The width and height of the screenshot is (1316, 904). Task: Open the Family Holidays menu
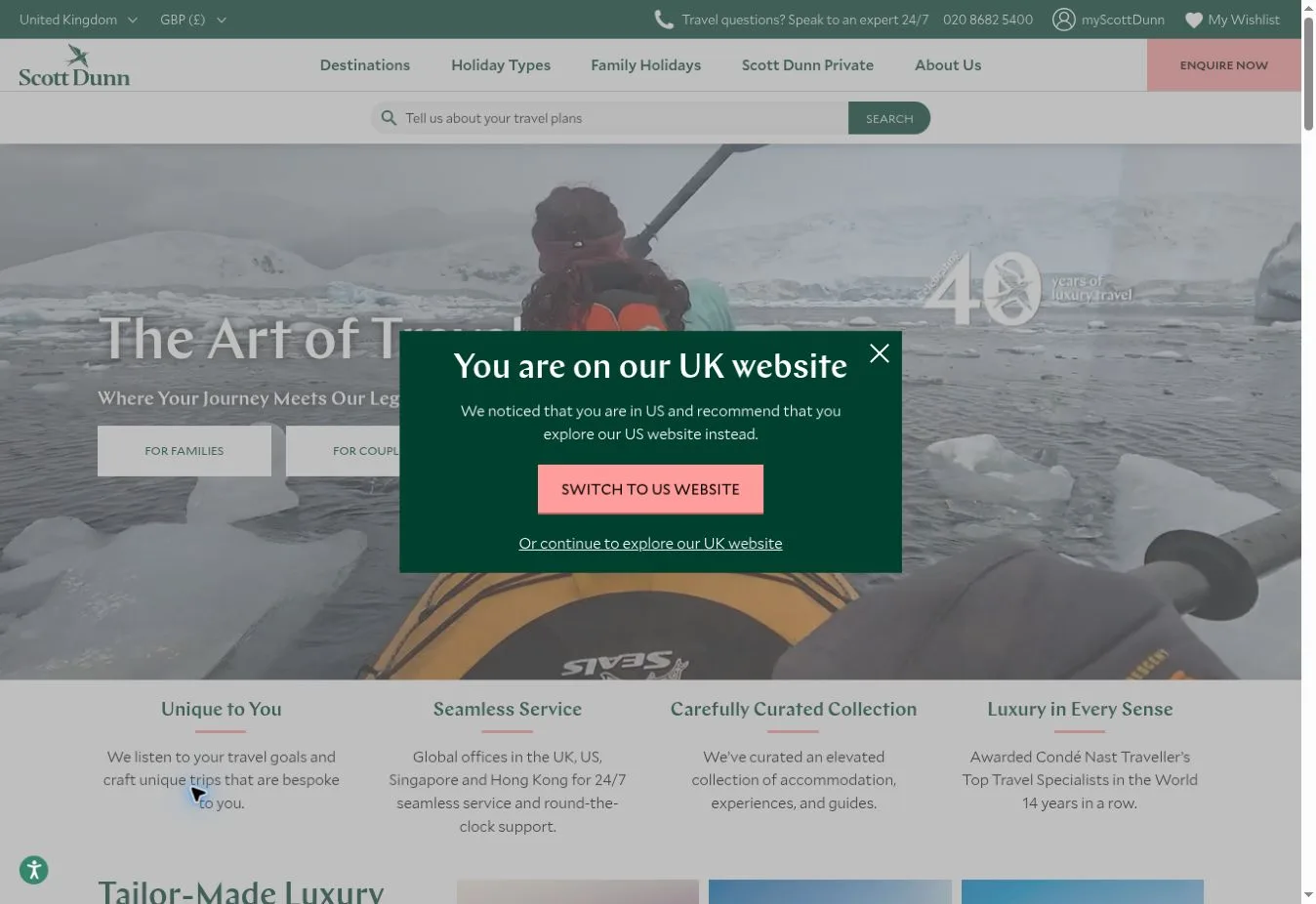pyautogui.click(x=645, y=65)
